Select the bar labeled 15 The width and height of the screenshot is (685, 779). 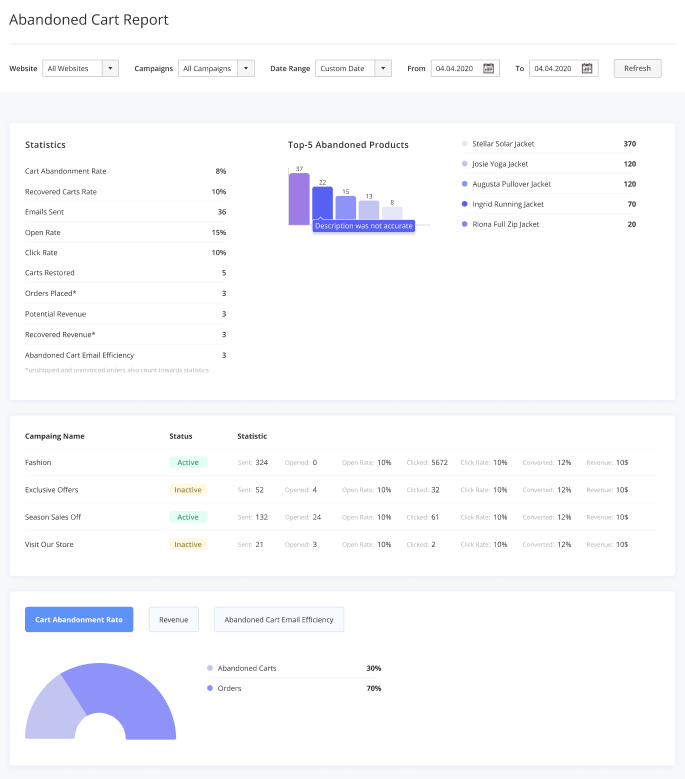pyautogui.click(x=346, y=208)
